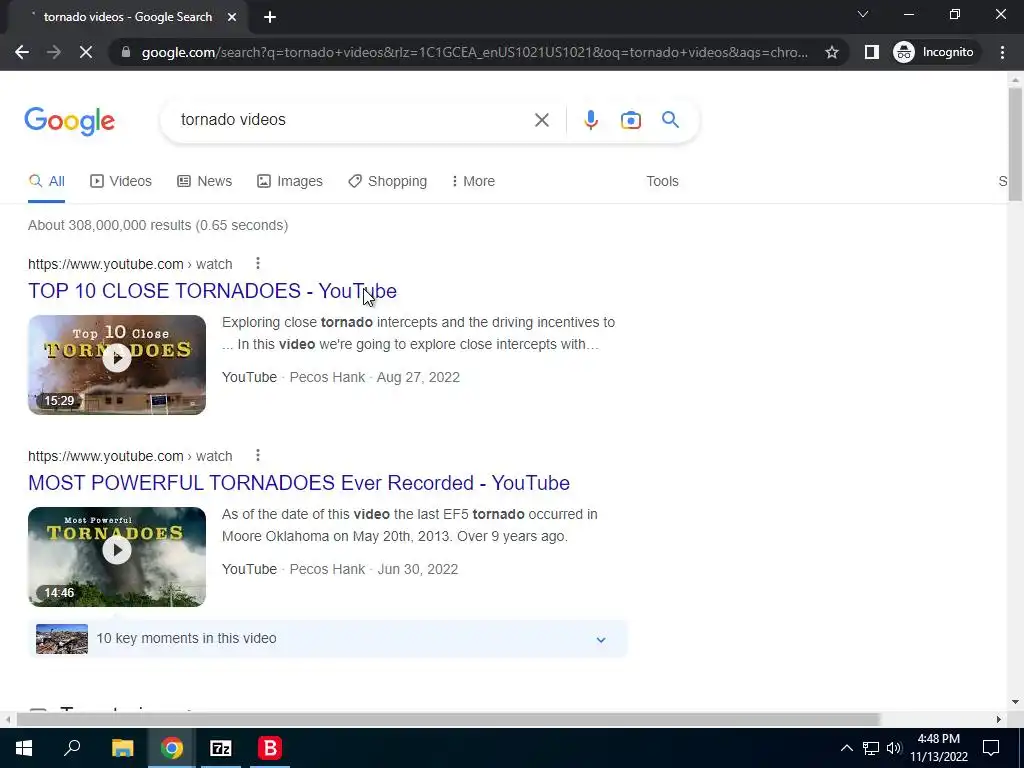The height and width of the screenshot is (768, 1024).
Task: Switch to the Shopping tab
Action: [387, 182]
